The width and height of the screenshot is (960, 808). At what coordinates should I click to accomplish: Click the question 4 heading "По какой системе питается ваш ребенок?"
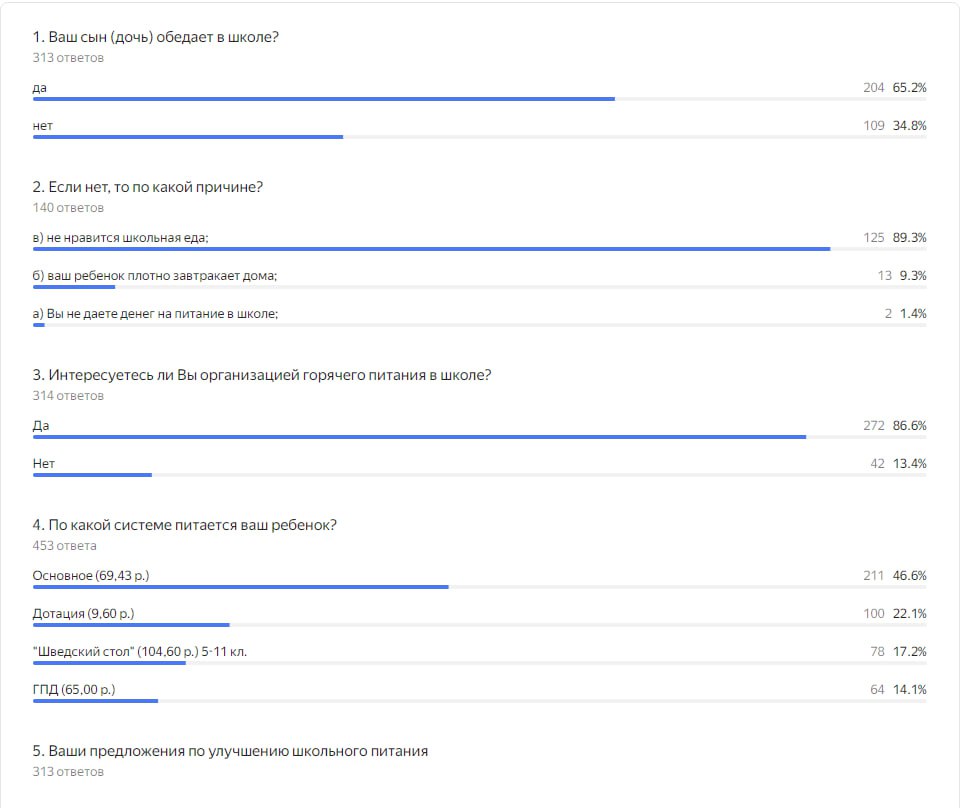pos(185,525)
